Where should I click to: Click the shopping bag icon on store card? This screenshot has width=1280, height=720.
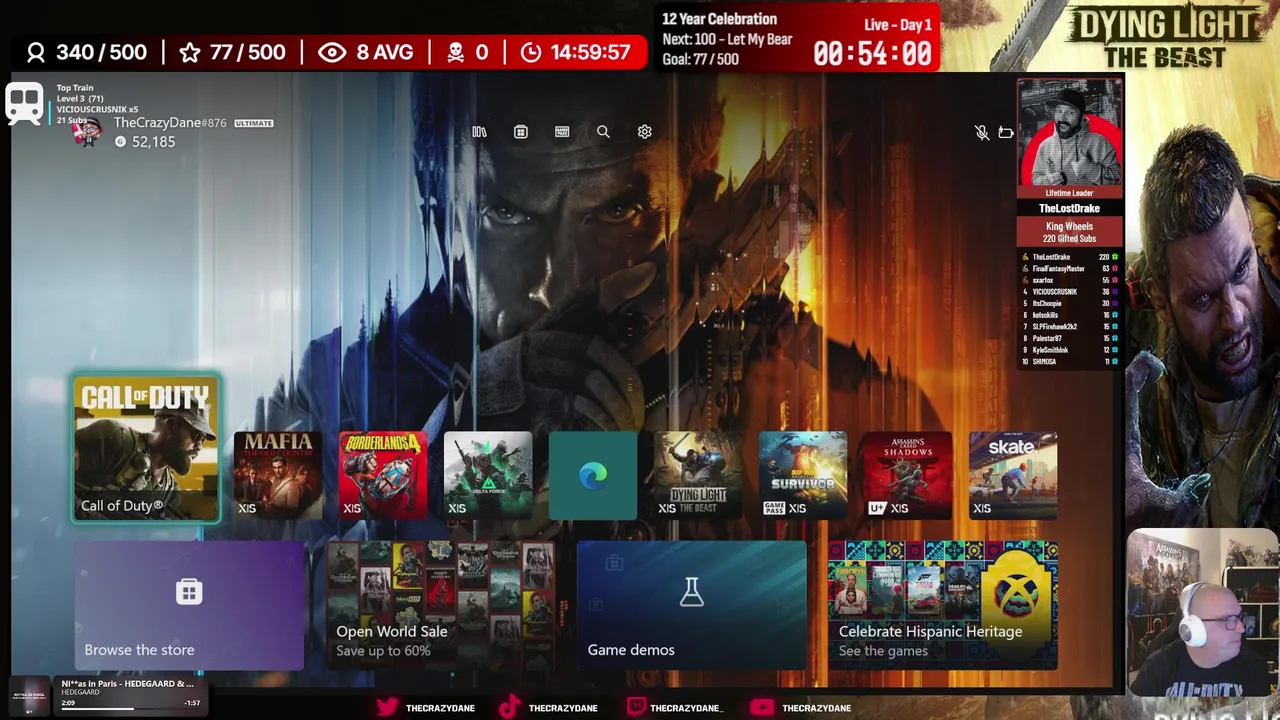click(189, 592)
